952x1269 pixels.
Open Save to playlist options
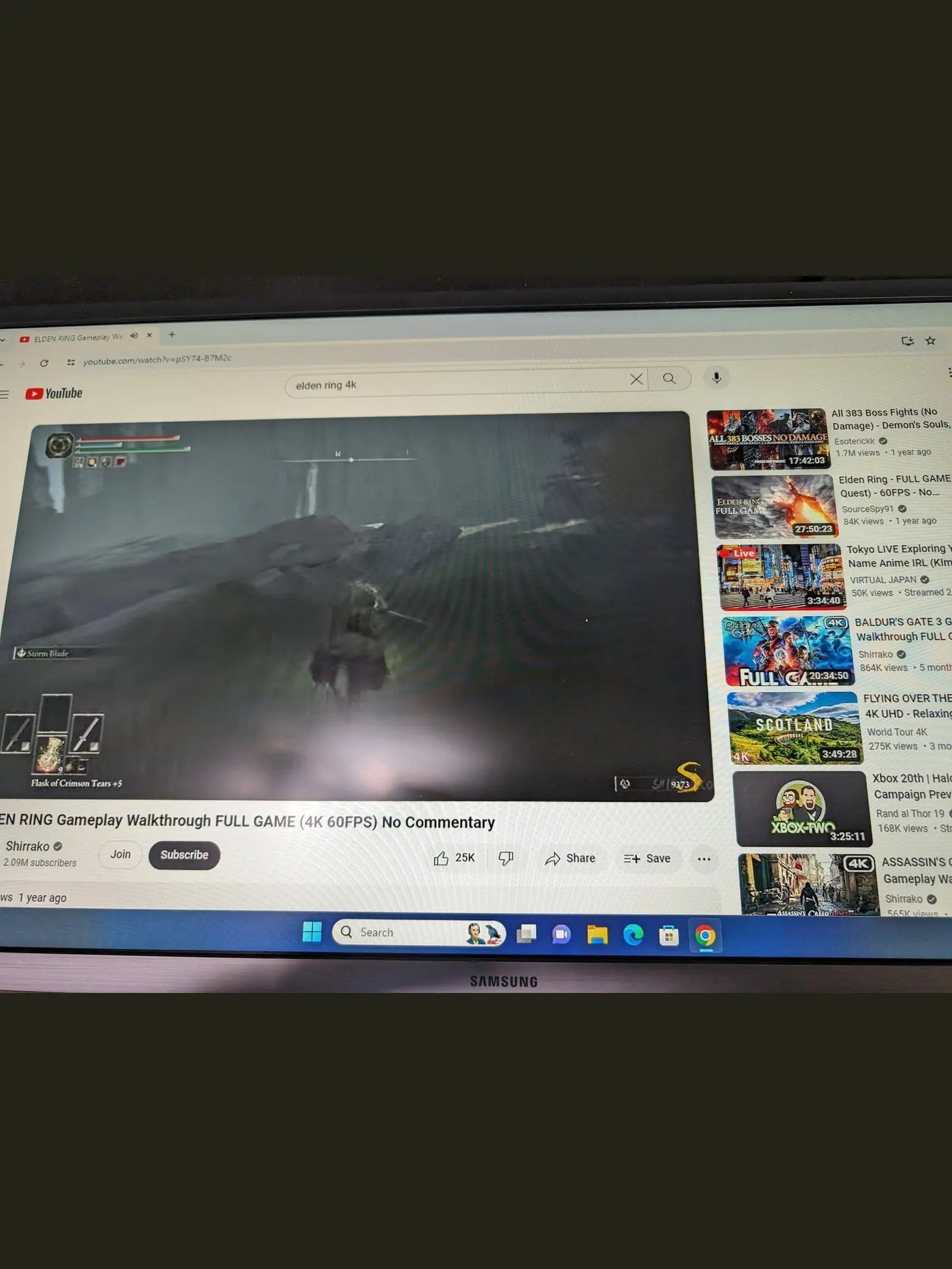coord(647,858)
